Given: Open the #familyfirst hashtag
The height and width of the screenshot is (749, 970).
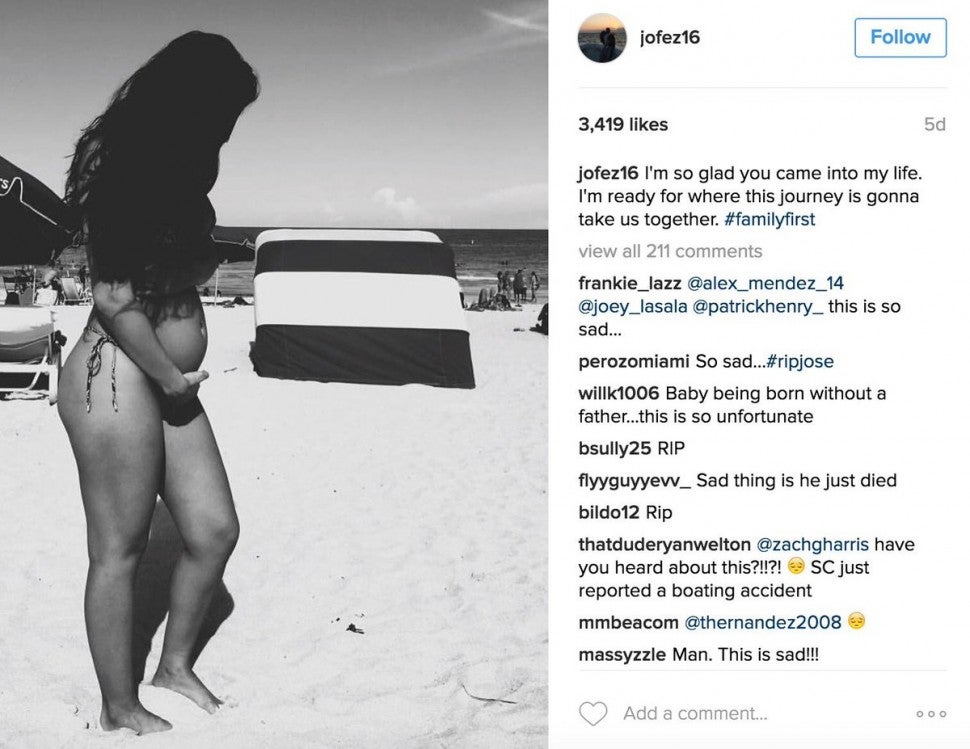Looking at the screenshot, I should coord(770,220).
